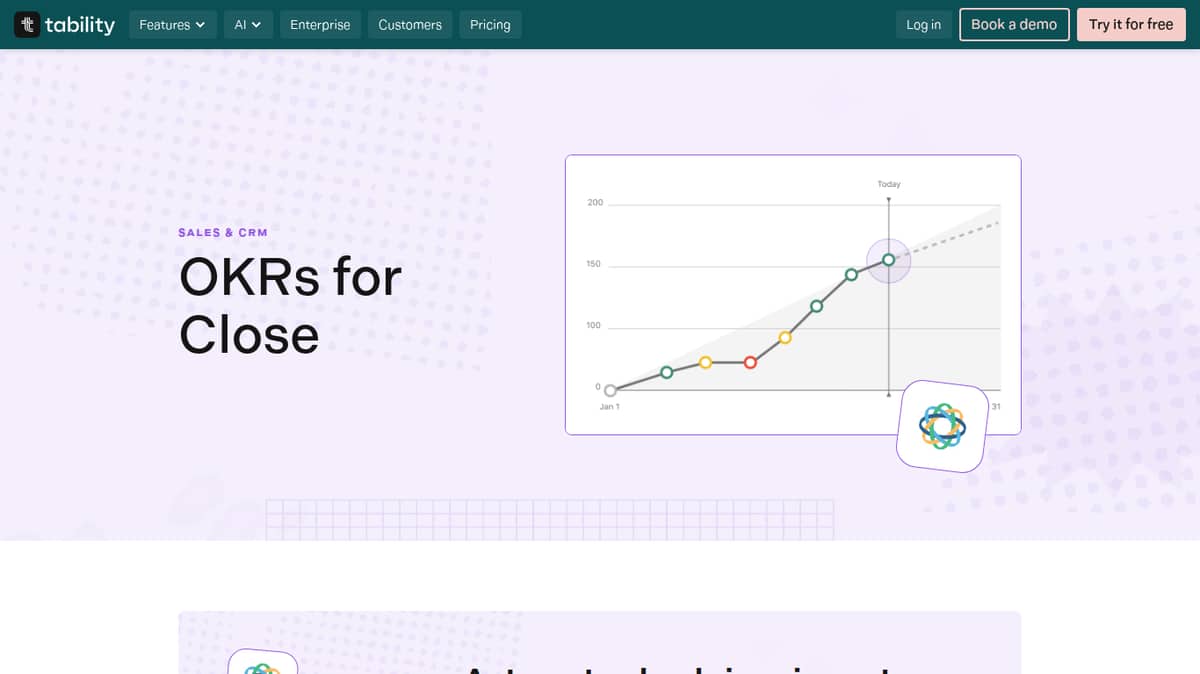Screen dimensions: 1200x674
Task: Click the Sales & CRM category label
Action: tap(223, 233)
